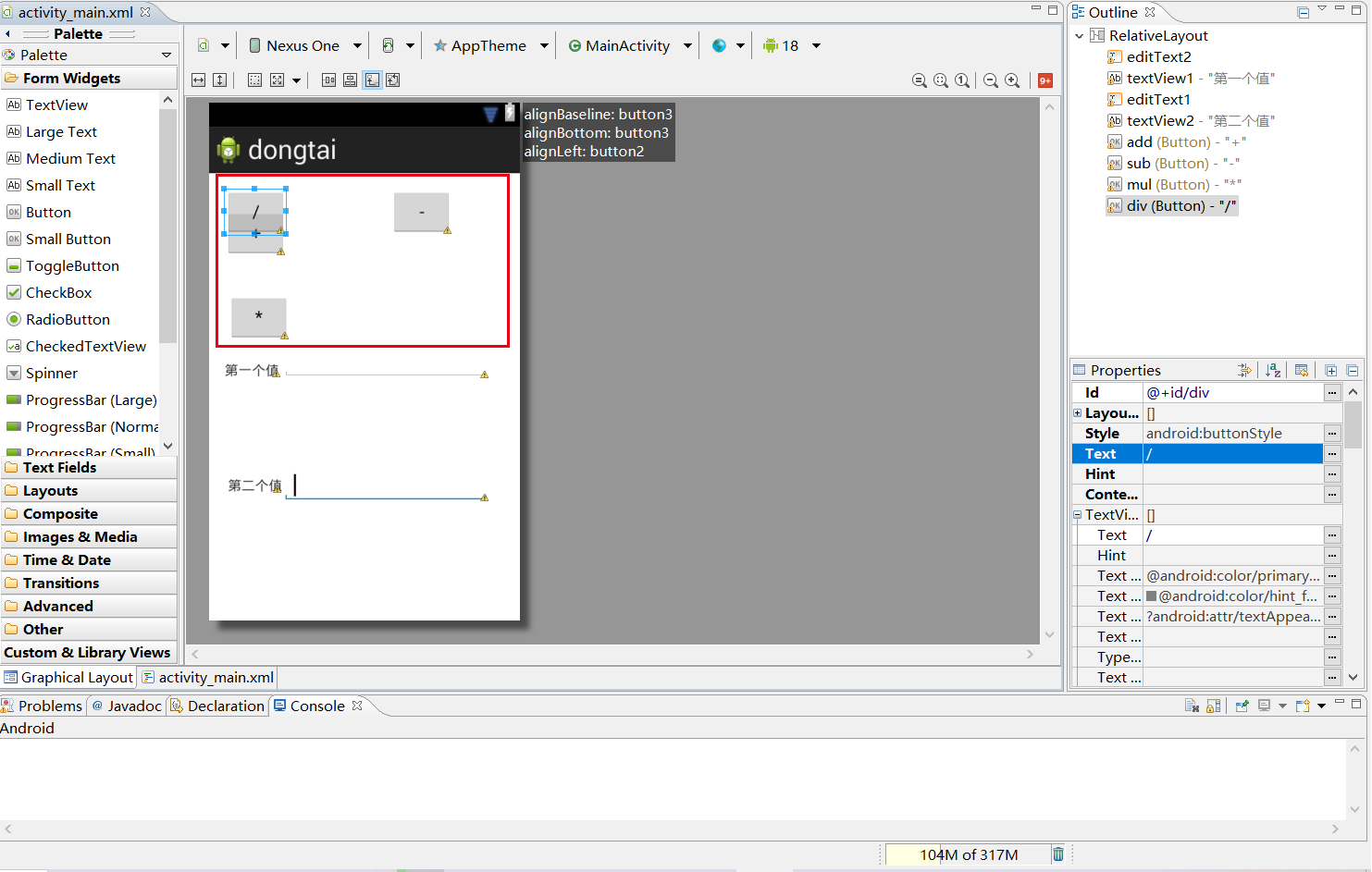The image size is (1372, 872).
Task: Select CheckedTextView widget in the palette
Action: 86,346
